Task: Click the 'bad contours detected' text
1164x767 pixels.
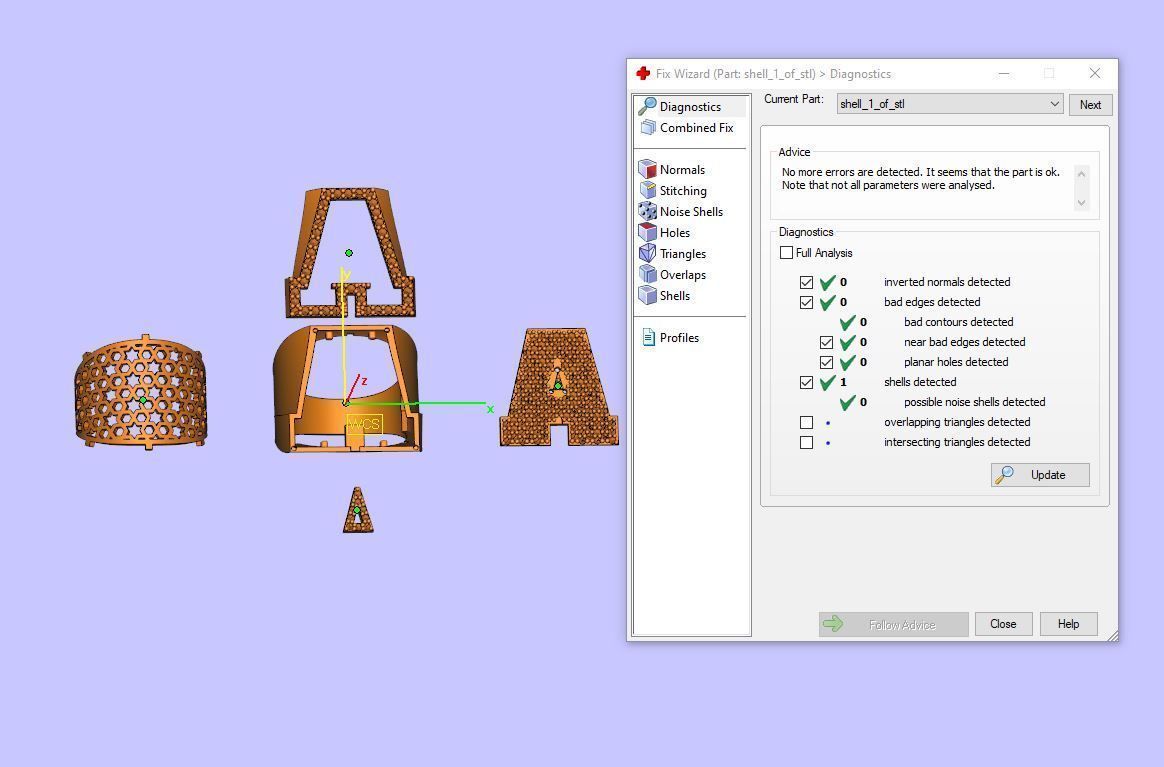Action: [958, 322]
